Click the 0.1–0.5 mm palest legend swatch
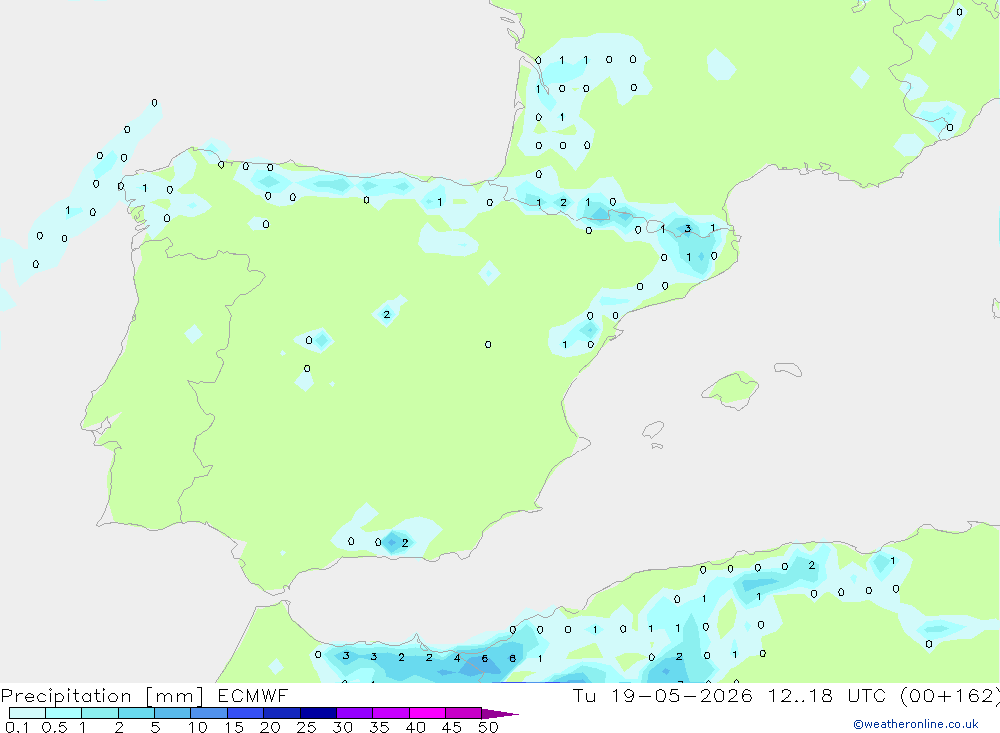1000x733 pixels. [27, 713]
